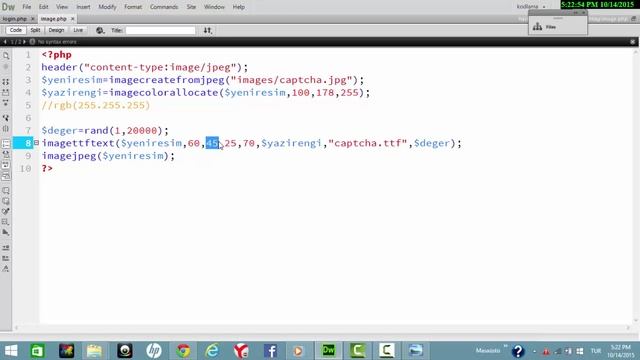Open the Modify menu
This screenshot has width=640, height=360.
(x=107, y=7)
